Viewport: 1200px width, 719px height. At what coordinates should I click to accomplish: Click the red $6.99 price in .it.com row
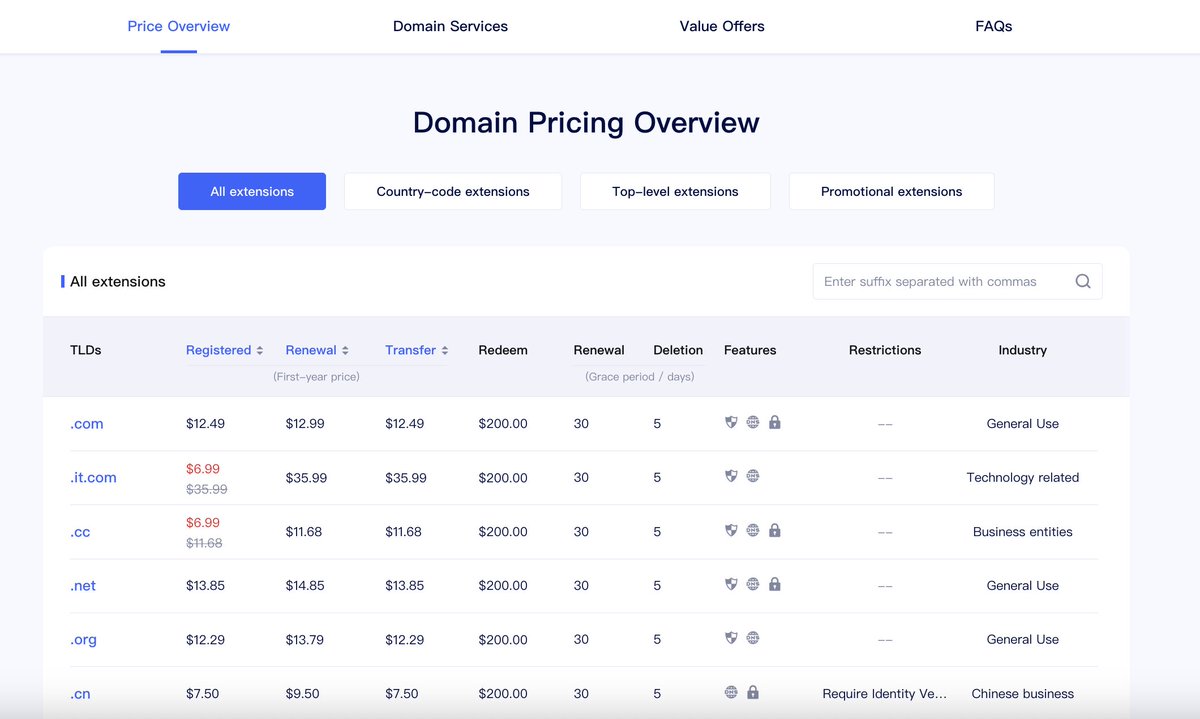pos(203,469)
